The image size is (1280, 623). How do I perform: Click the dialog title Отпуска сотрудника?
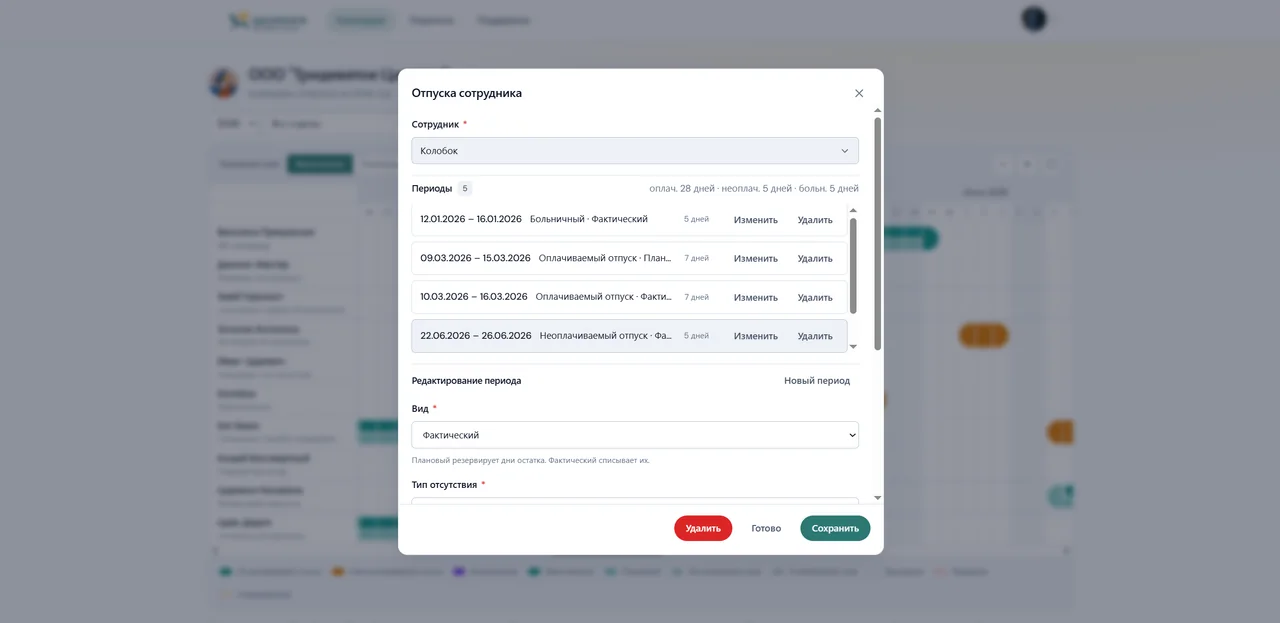click(x=467, y=93)
